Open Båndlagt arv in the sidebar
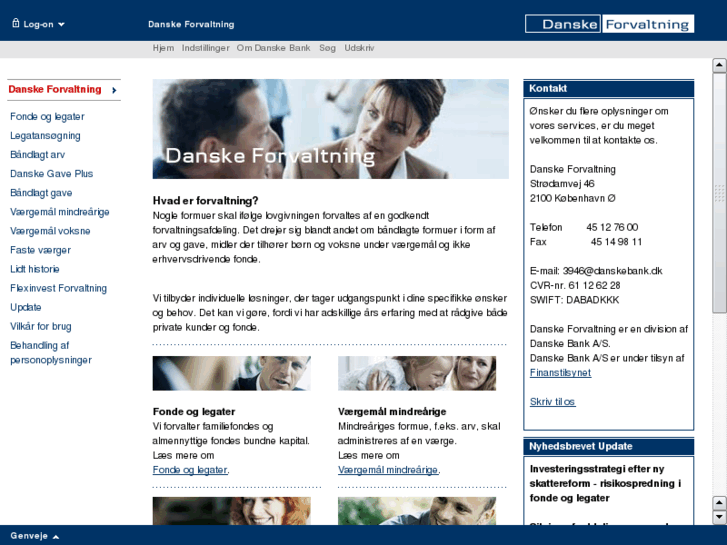This screenshot has width=727, height=545. click(x=38, y=154)
